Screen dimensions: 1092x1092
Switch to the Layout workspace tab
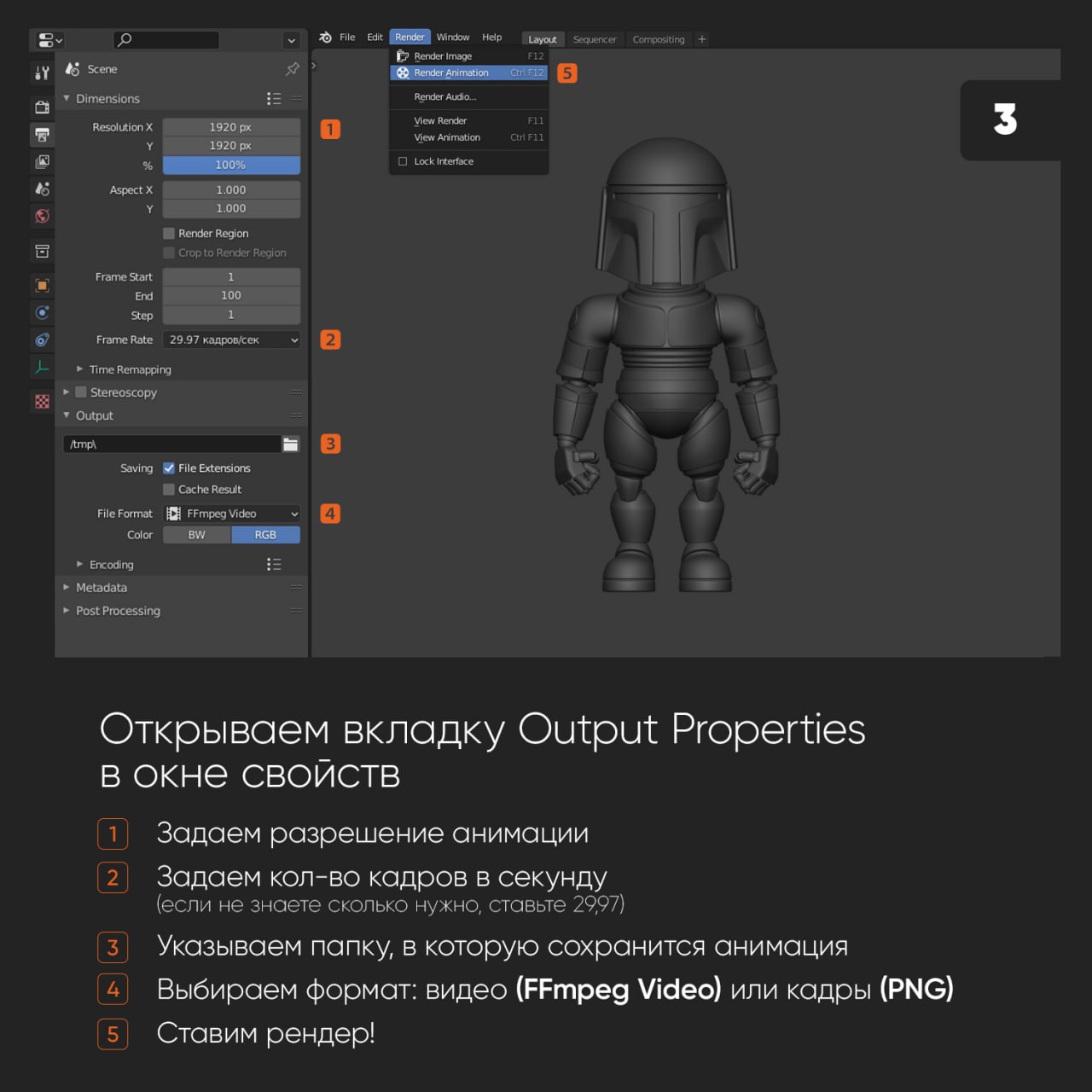(x=542, y=39)
